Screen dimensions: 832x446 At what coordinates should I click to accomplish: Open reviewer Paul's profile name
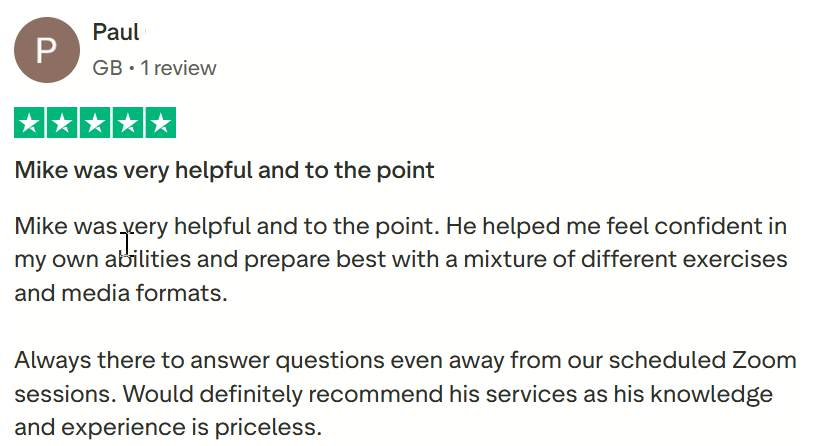tap(115, 32)
